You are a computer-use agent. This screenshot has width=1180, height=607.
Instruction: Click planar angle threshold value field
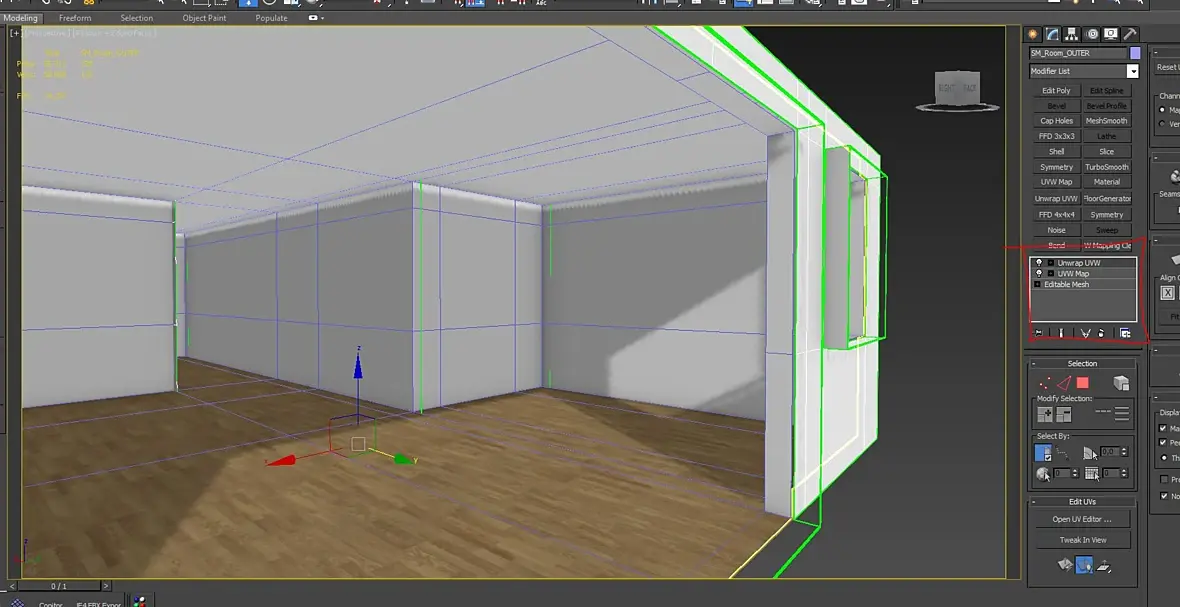coord(1109,452)
